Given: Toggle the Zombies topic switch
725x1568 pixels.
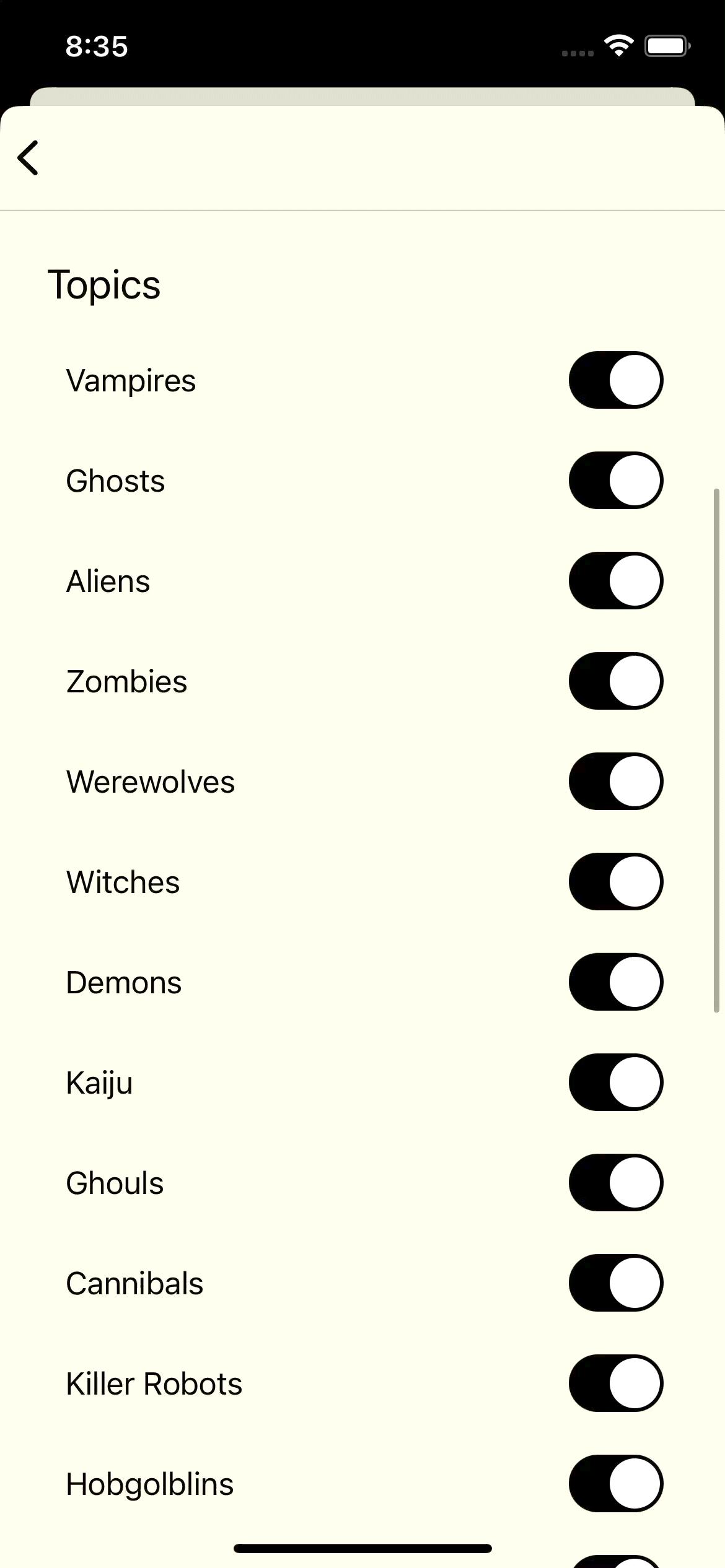Looking at the screenshot, I should click(616, 681).
